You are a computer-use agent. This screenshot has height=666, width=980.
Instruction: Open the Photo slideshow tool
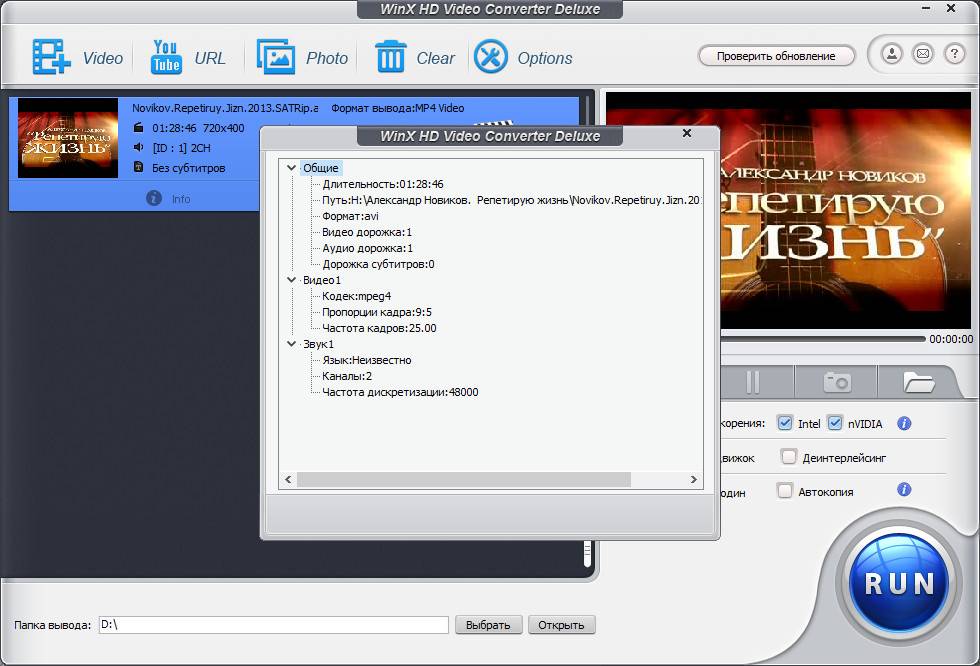[302, 57]
